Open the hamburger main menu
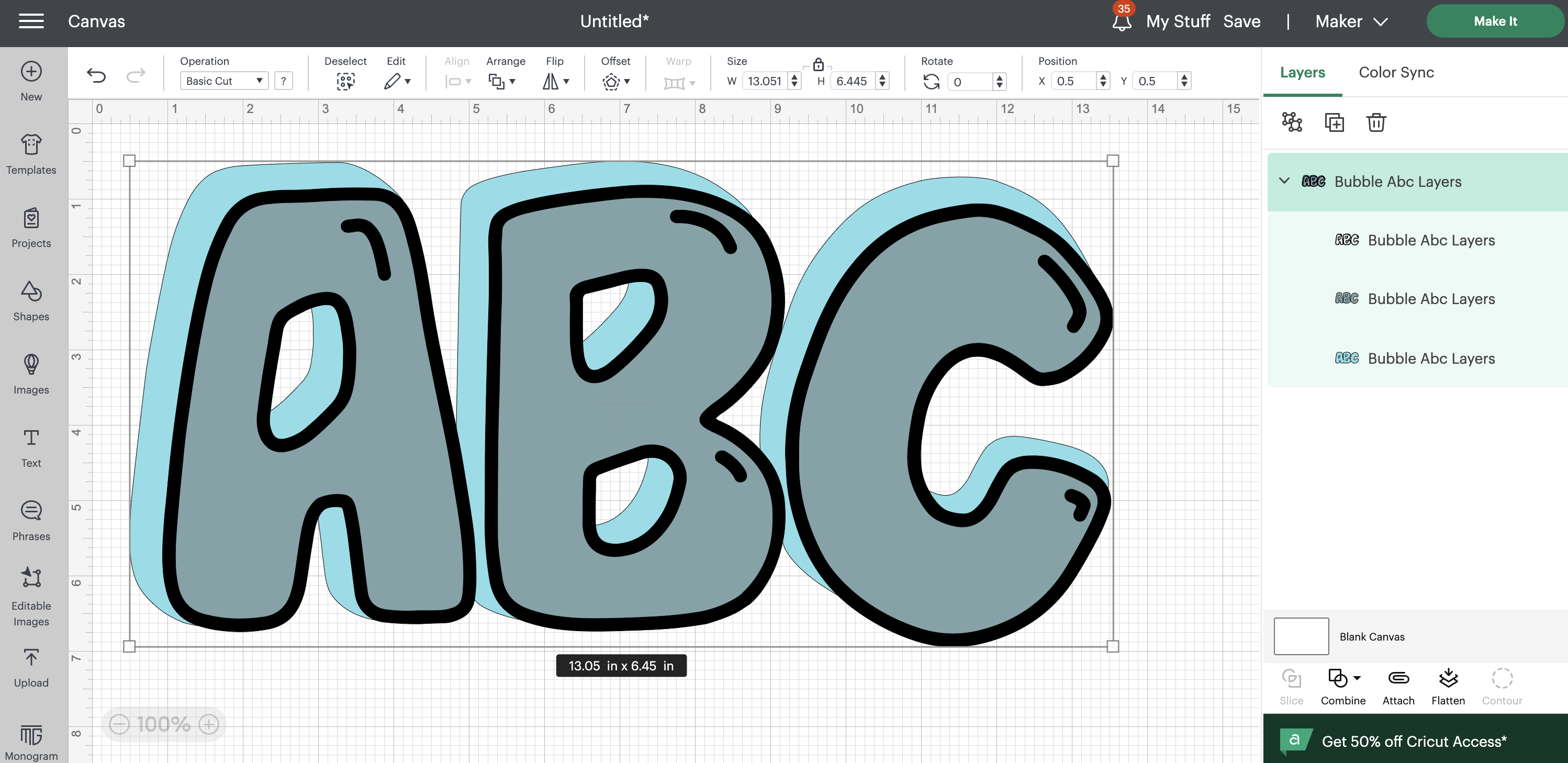1568x763 pixels. (x=31, y=21)
